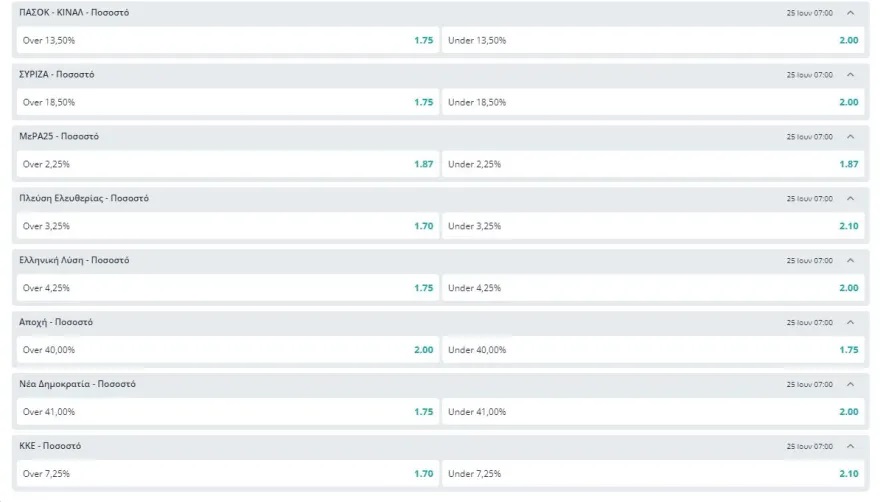
Task: Choose Under 18,50% selection
Action: [x=653, y=102]
